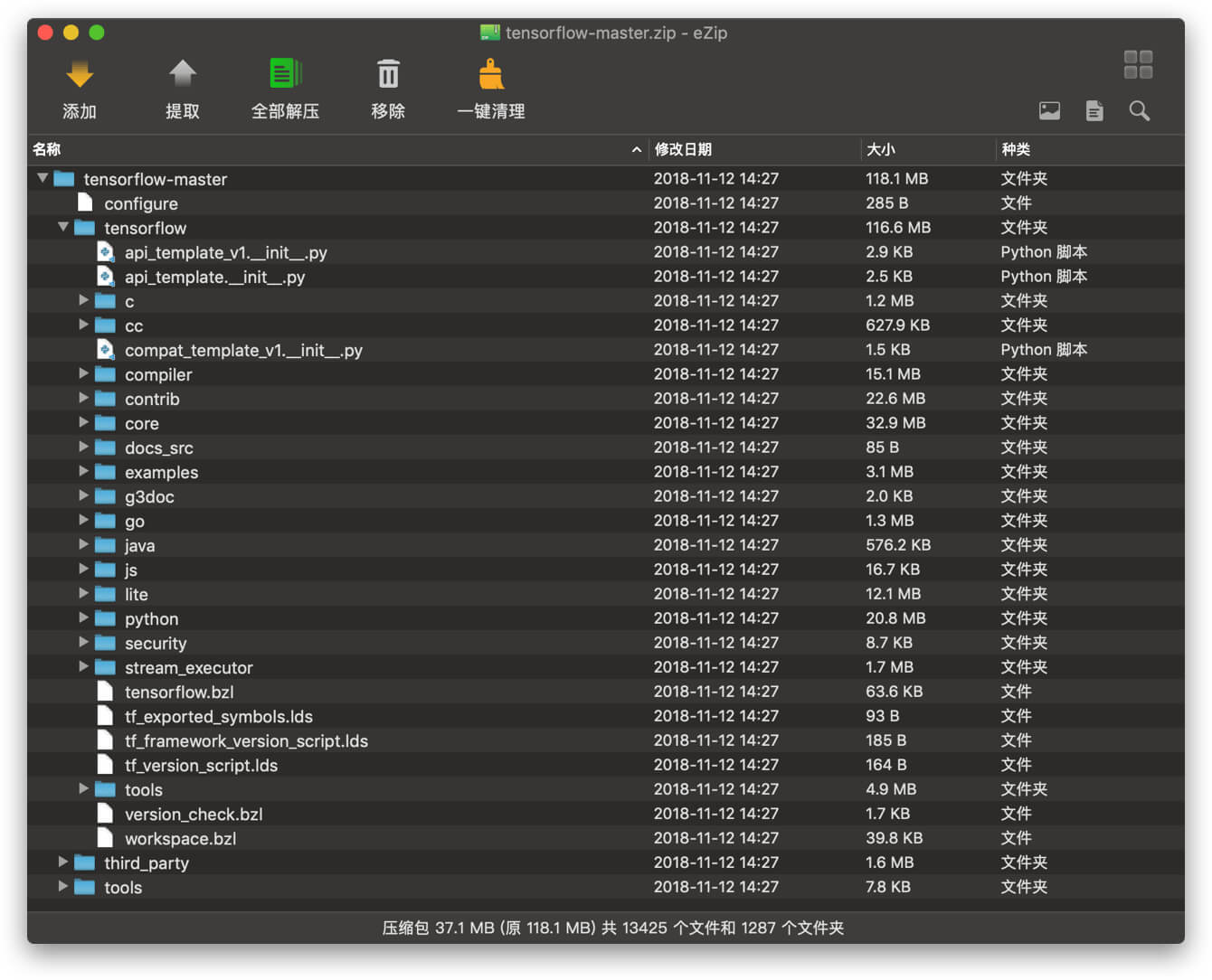Click the Remove (移除) trash icon
The width and height of the screenshot is (1212, 980).
(x=388, y=74)
